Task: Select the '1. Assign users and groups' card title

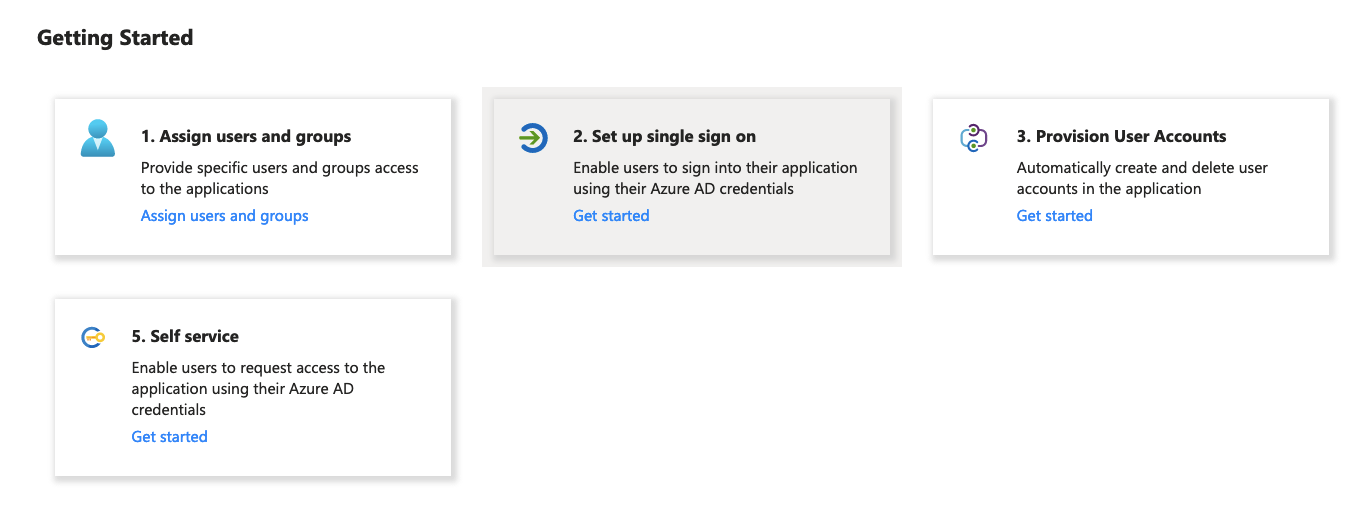Action: coord(245,137)
